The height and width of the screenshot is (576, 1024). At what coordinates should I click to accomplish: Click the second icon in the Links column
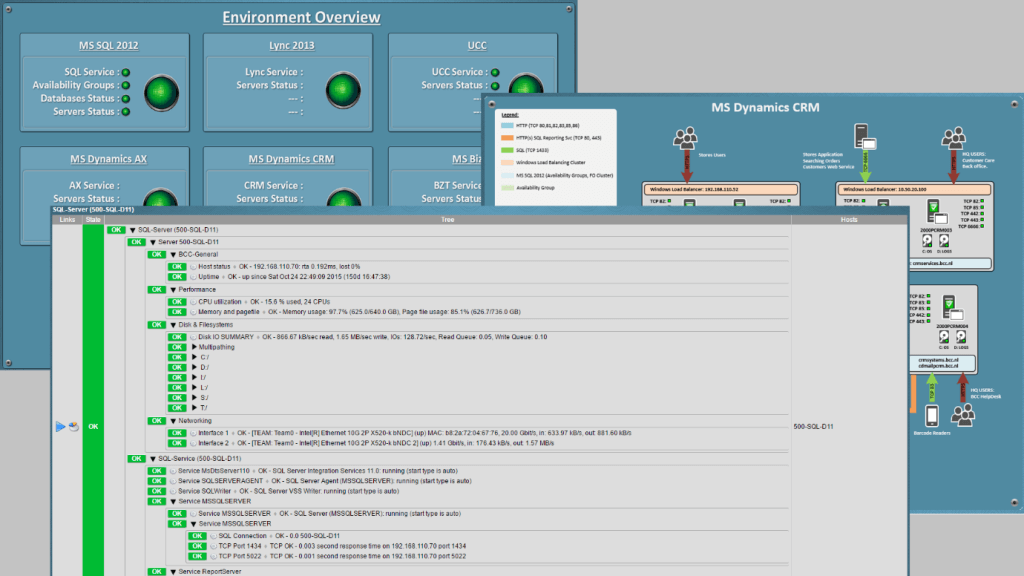click(74, 426)
